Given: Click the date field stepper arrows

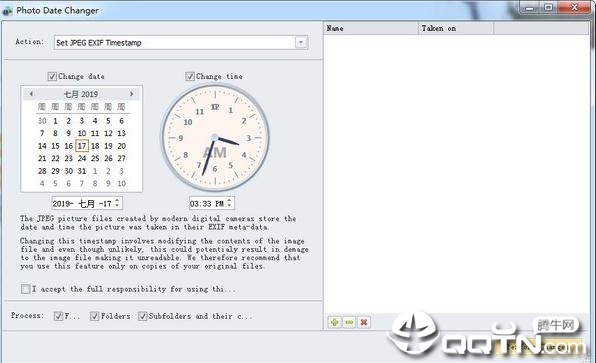Looking at the screenshot, I should [x=117, y=203].
